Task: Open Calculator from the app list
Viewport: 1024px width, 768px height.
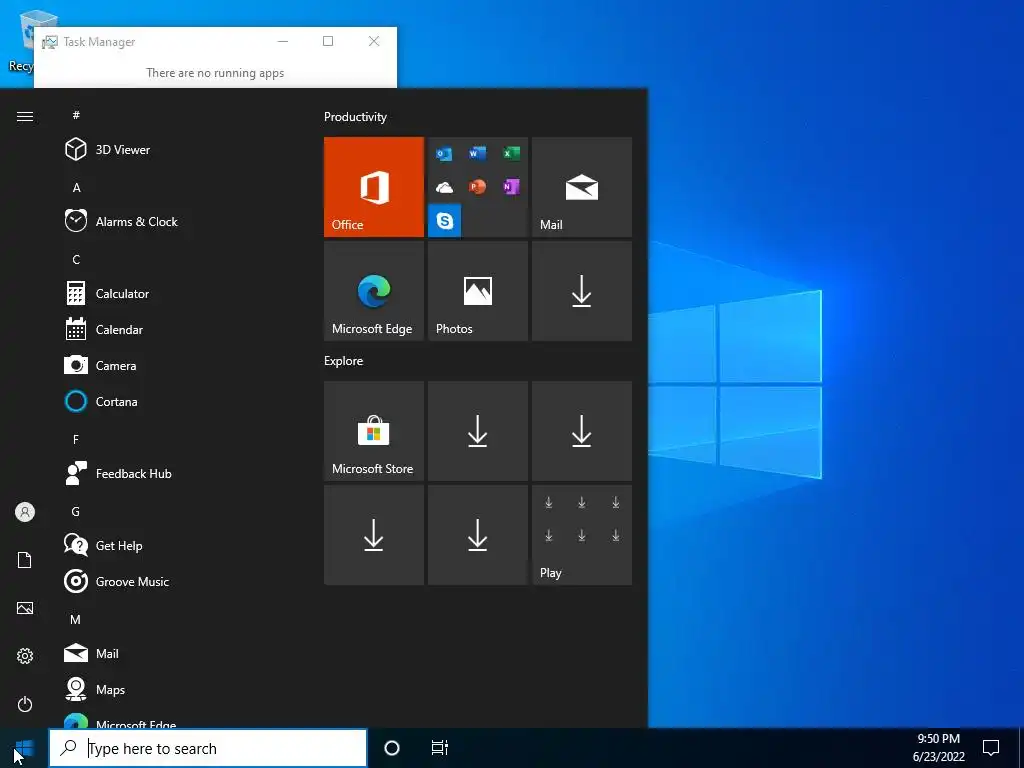Action: click(x=176, y=293)
